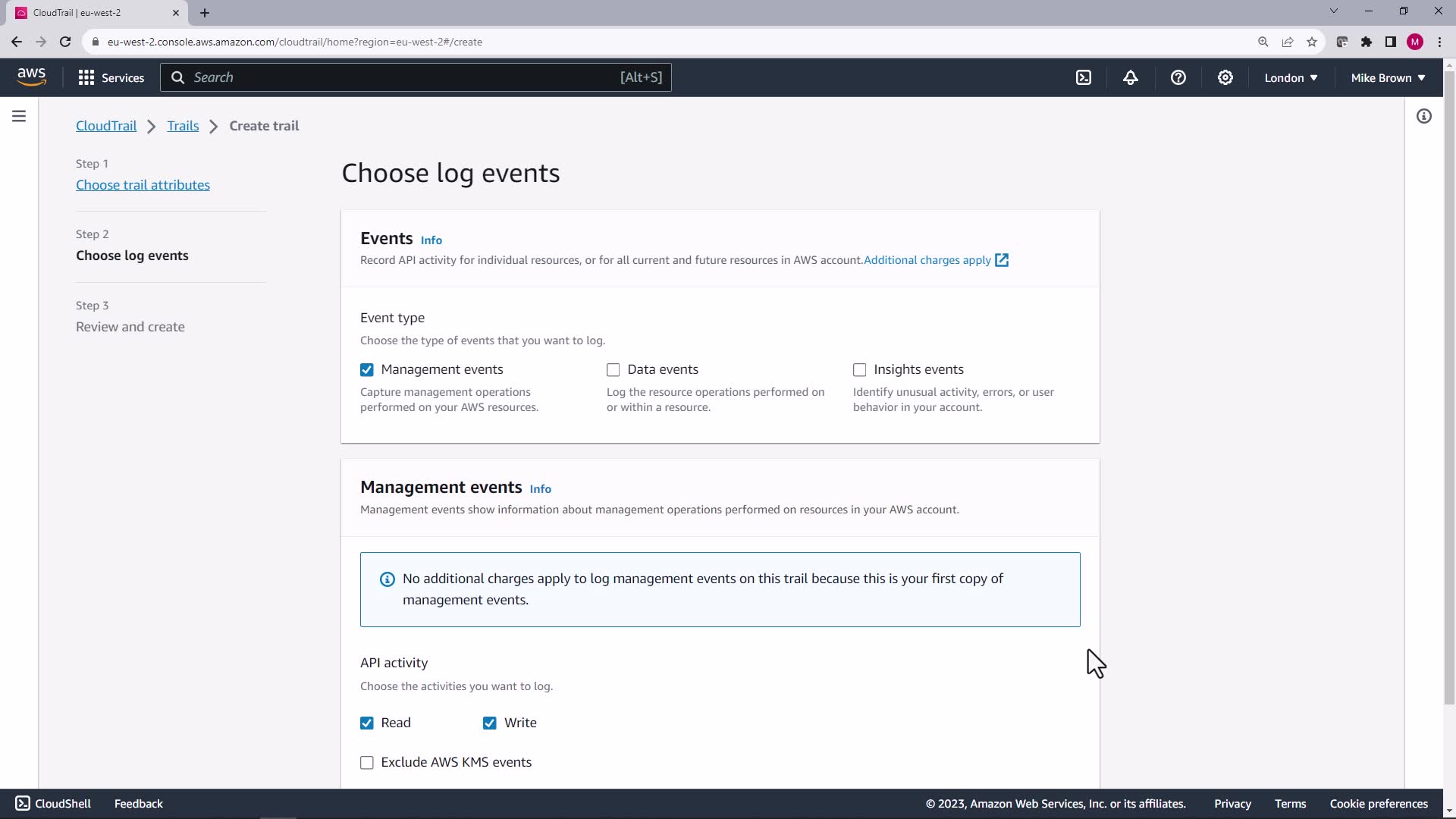
Task: Click the Services grid icon
Action: (86, 77)
